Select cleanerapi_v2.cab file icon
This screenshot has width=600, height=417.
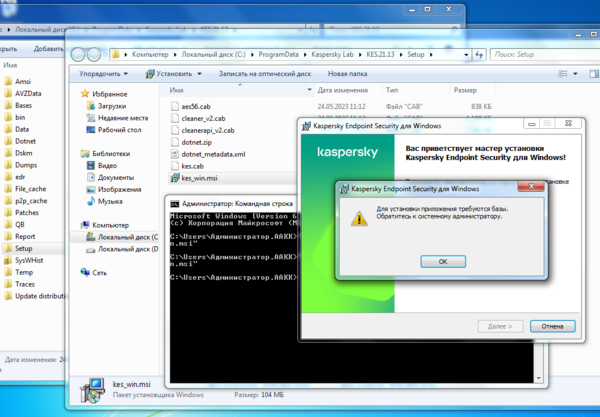(175, 130)
